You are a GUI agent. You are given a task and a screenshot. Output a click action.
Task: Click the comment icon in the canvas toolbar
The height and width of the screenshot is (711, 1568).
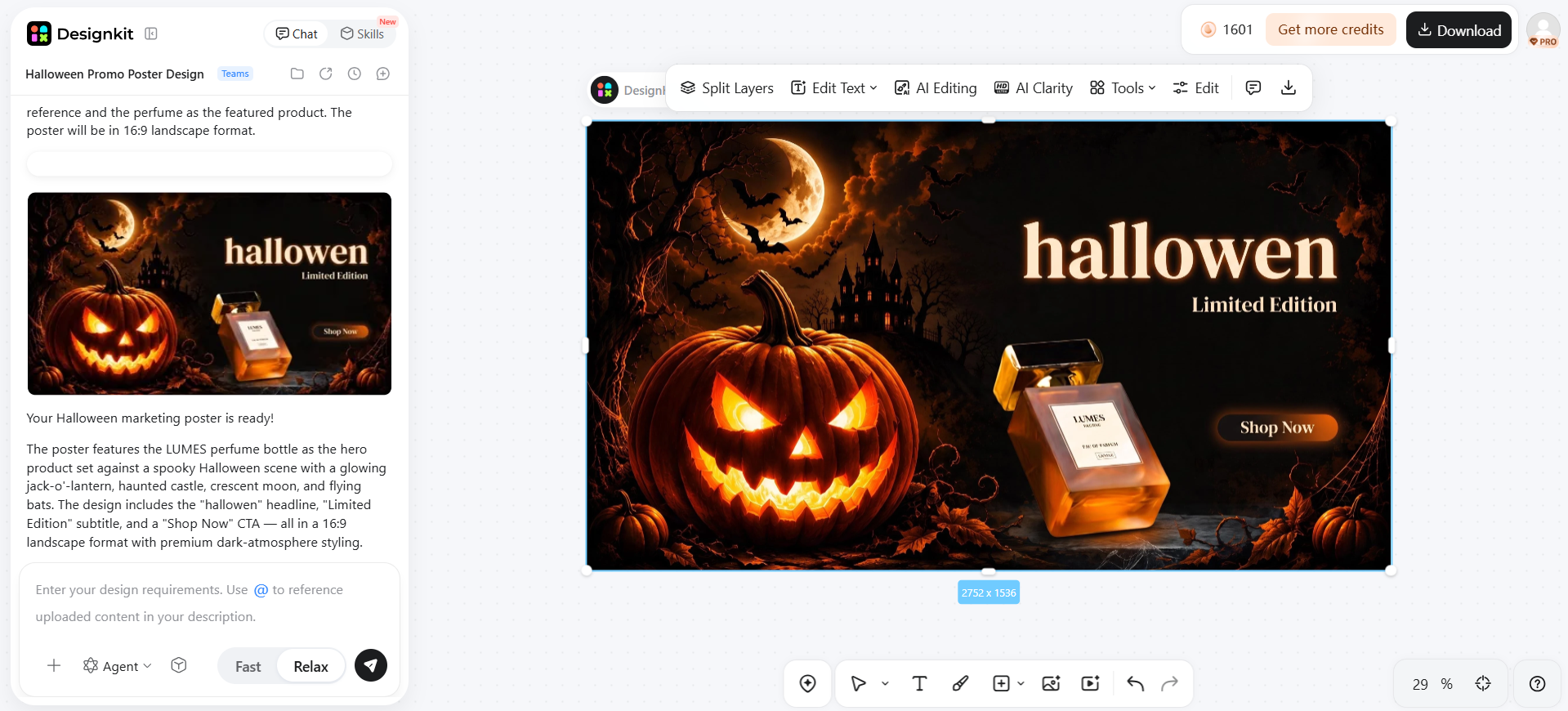pos(1253,87)
